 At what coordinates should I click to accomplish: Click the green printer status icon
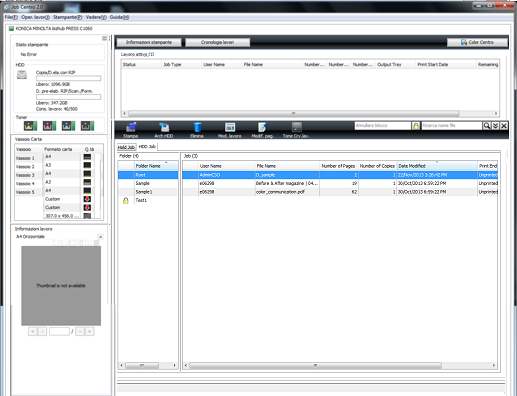click(x=11, y=29)
